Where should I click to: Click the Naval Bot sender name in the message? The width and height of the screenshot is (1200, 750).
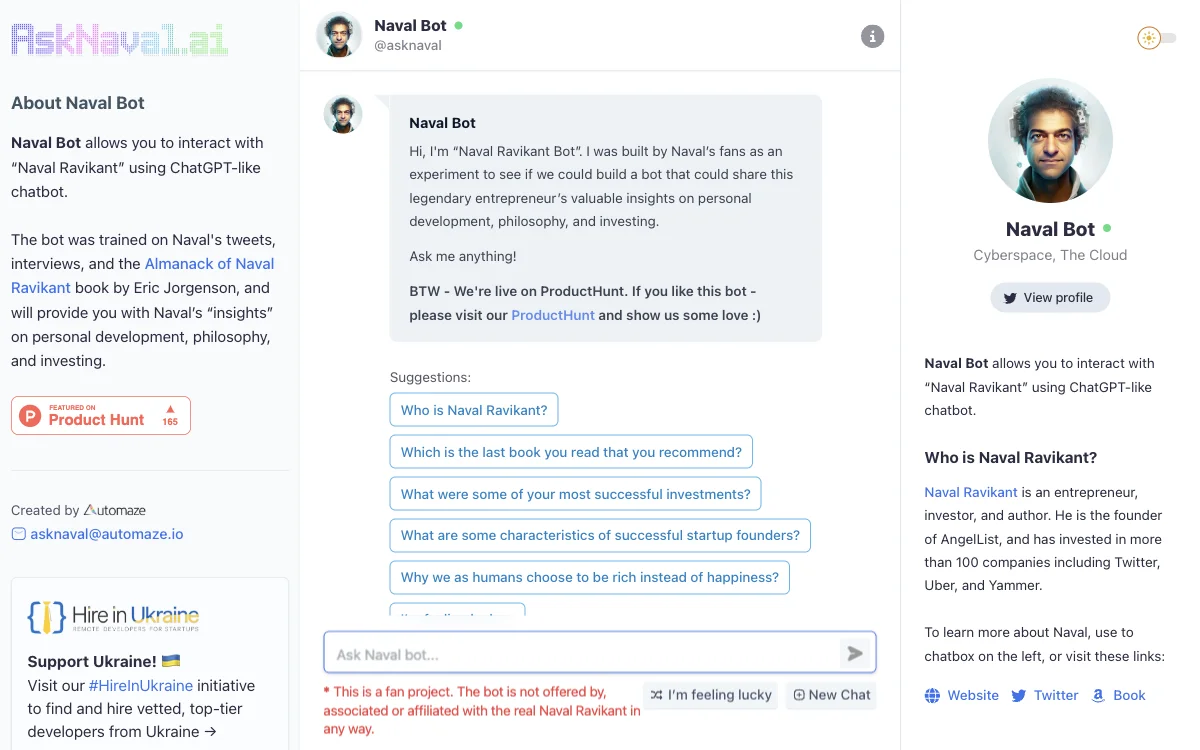442,123
